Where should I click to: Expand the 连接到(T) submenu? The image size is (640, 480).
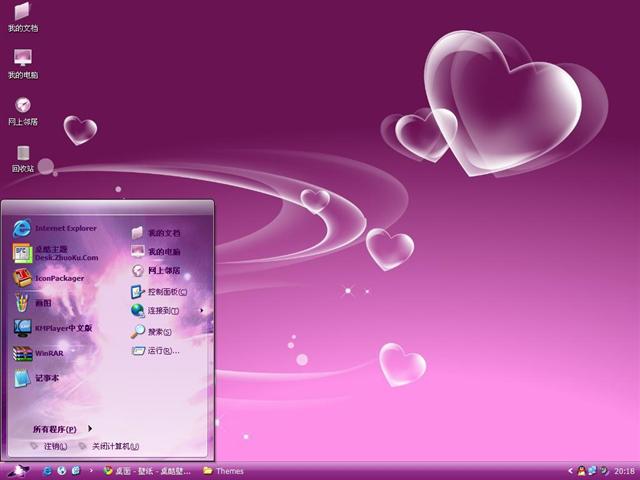[x=165, y=311]
